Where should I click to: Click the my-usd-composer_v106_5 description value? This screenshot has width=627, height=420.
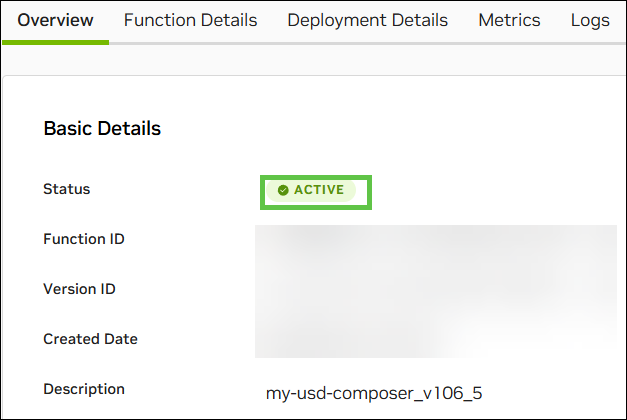click(x=374, y=393)
